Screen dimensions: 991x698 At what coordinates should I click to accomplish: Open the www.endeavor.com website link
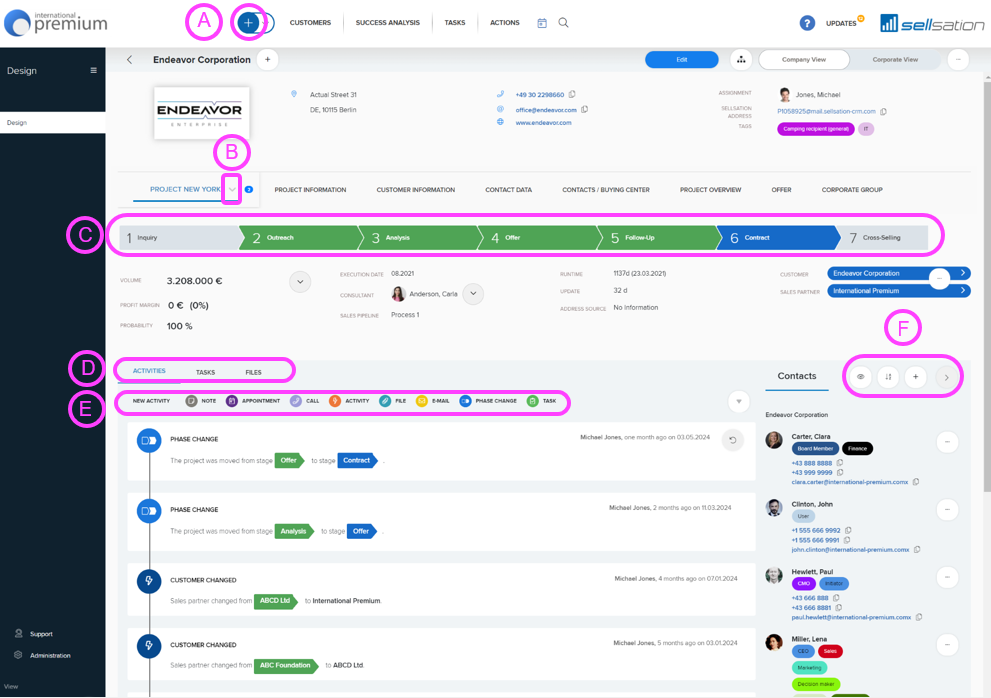tap(544, 123)
